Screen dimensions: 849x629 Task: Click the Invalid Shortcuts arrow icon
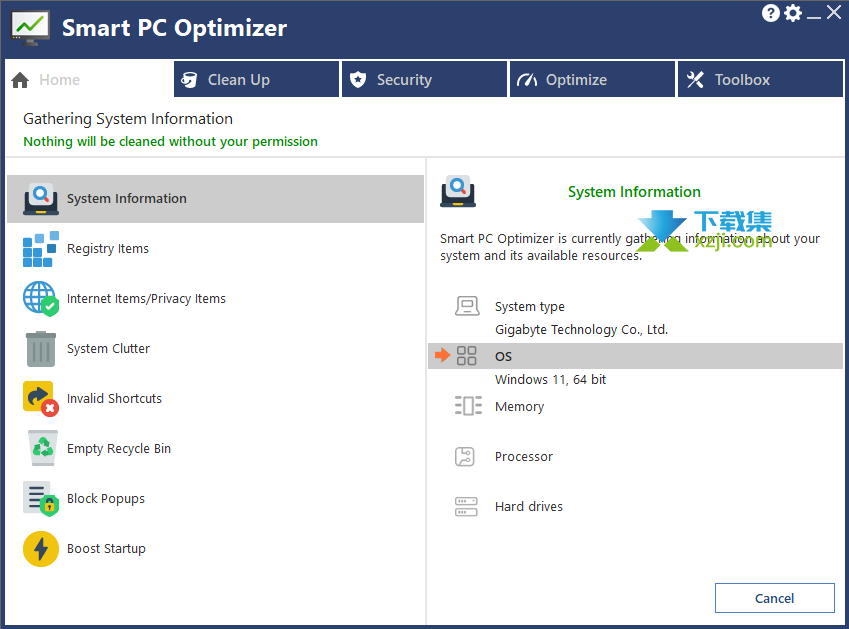41,399
